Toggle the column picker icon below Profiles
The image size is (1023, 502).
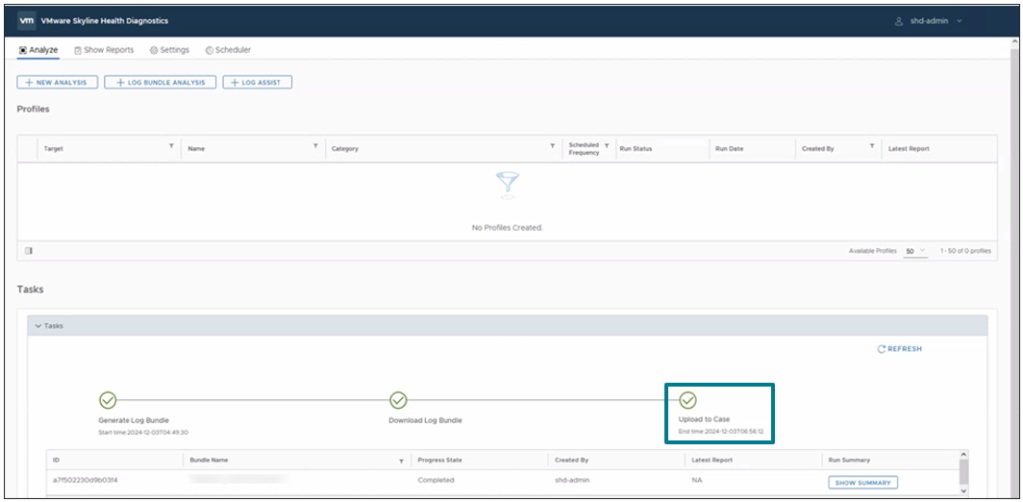29,250
